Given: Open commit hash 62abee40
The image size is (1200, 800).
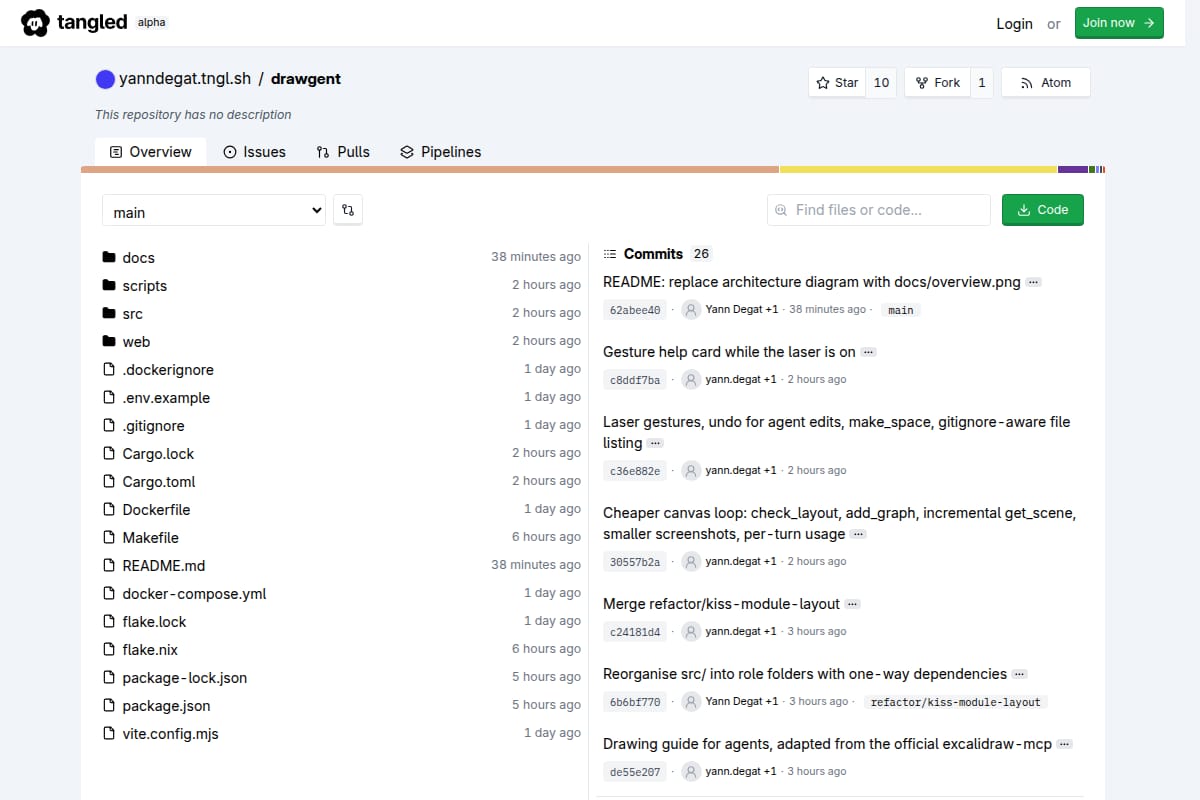Looking at the screenshot, I should (x=636, y=310).
